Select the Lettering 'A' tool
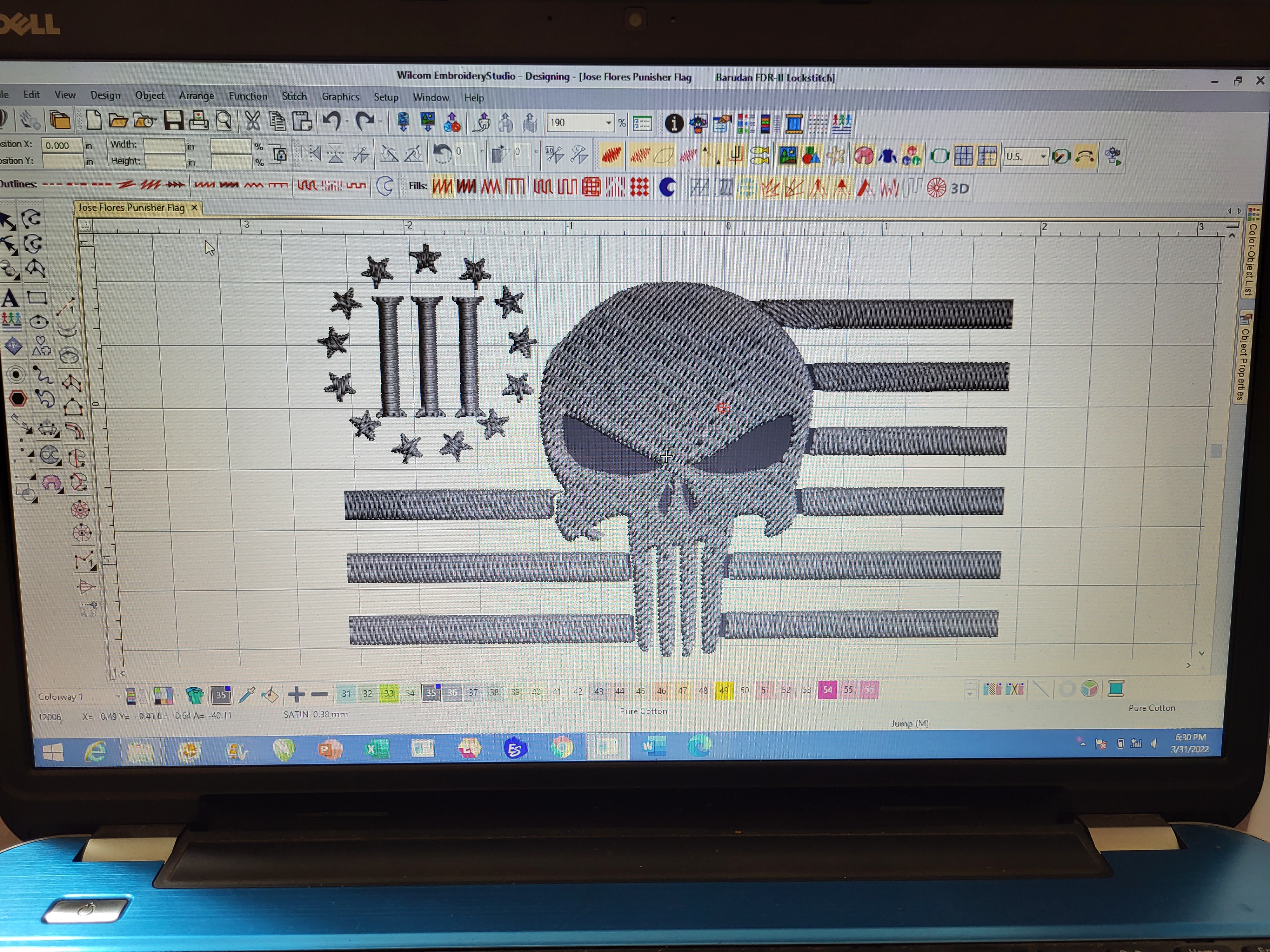Viewport: 1270px width, 952px height. pyautogui.click(x=10, y=298)
